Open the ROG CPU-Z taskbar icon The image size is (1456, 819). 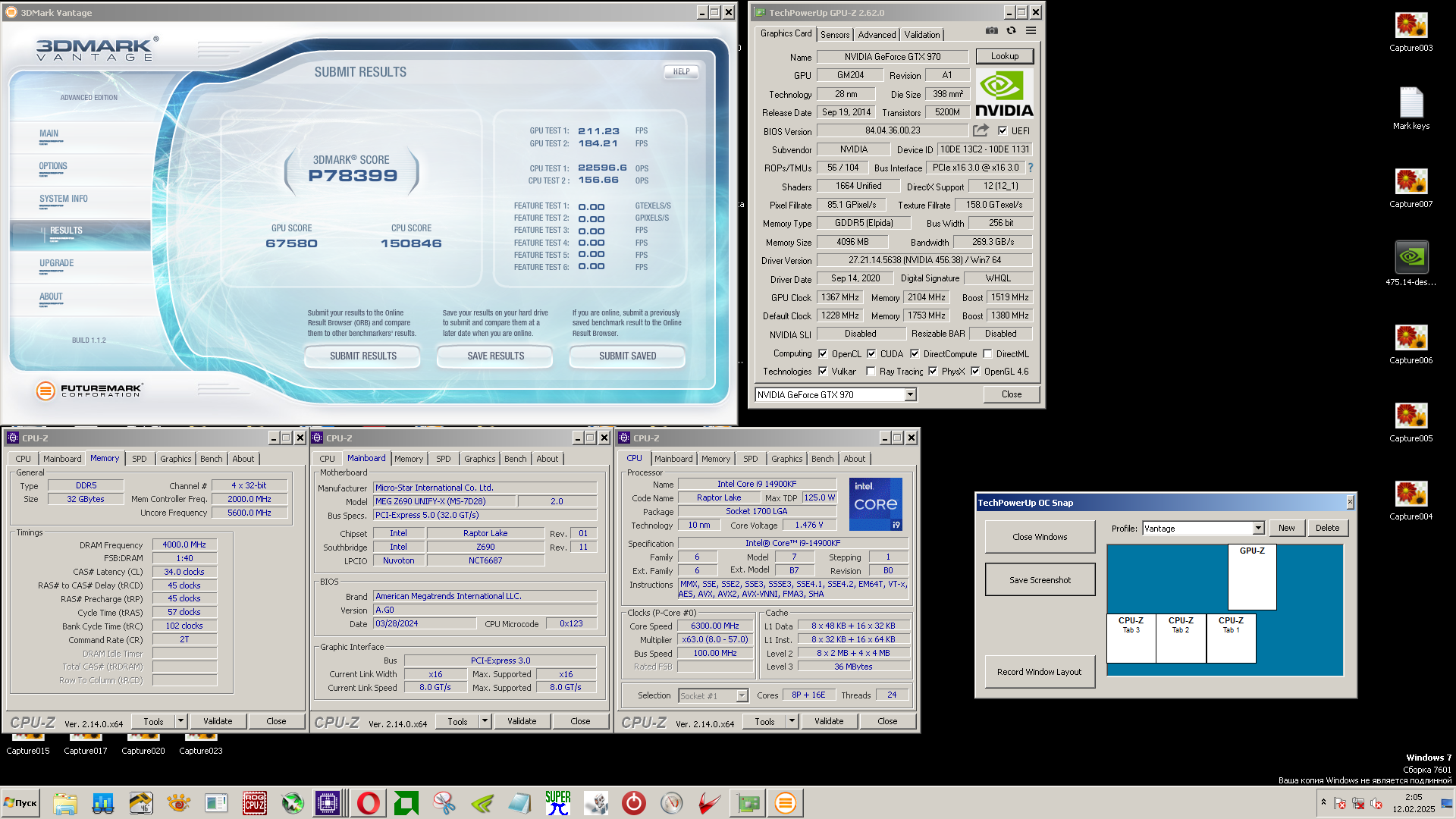coord(255,802)
